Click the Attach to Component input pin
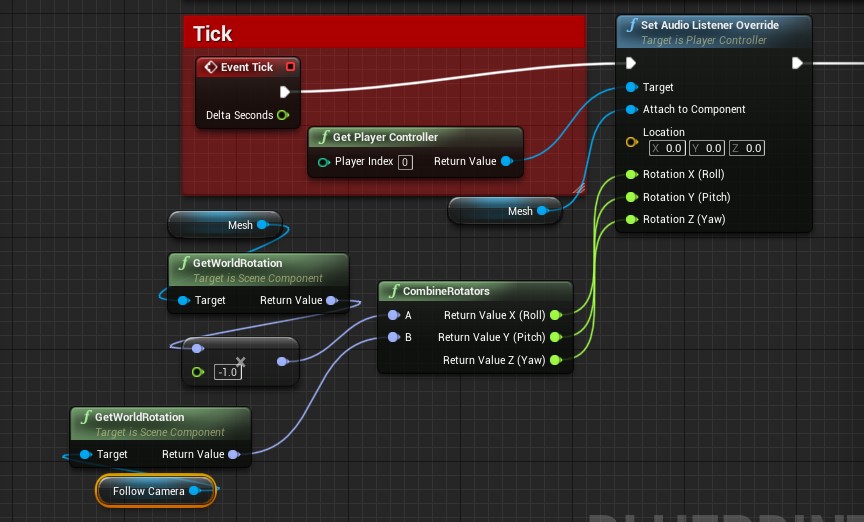The height and width of the screenshot is (522, 864). click(x=631, y=110)
